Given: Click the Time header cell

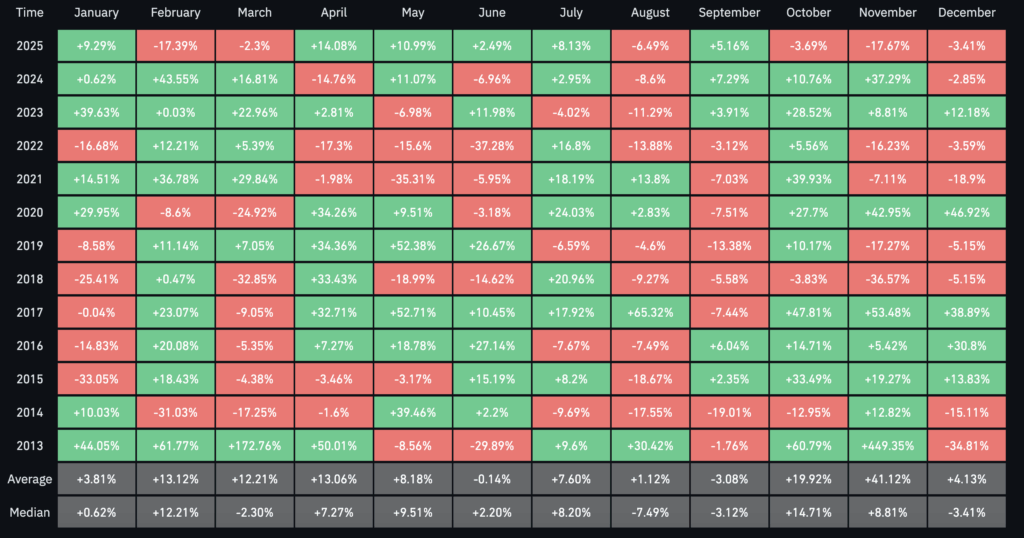Looking at the screenshot, I should click(x=29, y=13).
